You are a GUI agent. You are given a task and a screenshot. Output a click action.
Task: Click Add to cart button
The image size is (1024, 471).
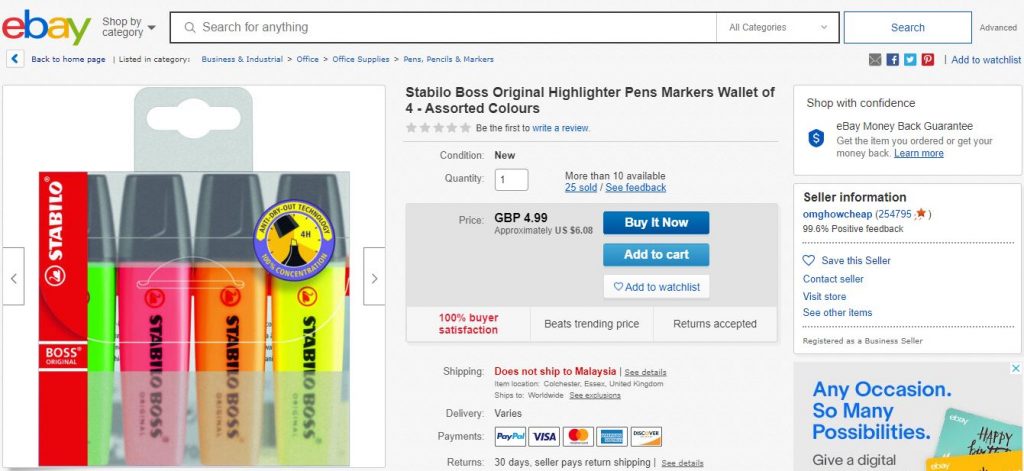pyautogui.click(x=656, y=254)
